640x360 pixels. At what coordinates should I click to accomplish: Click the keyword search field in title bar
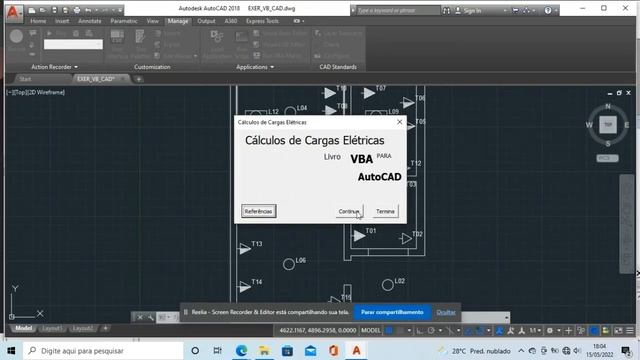pos(397,11)
